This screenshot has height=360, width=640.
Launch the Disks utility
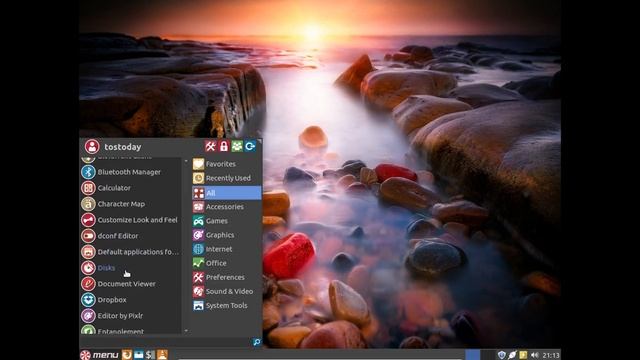[130, 268]
